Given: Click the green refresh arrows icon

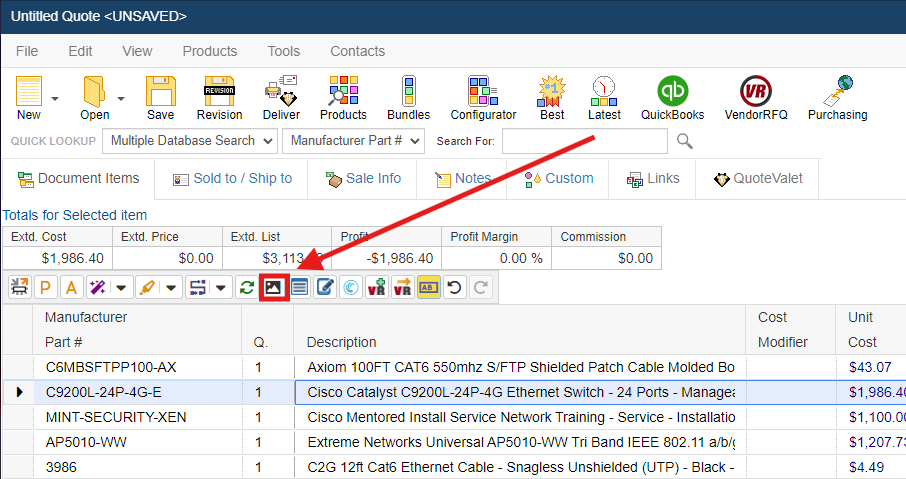Looking at the screenshot, I should tap(246, 288).
